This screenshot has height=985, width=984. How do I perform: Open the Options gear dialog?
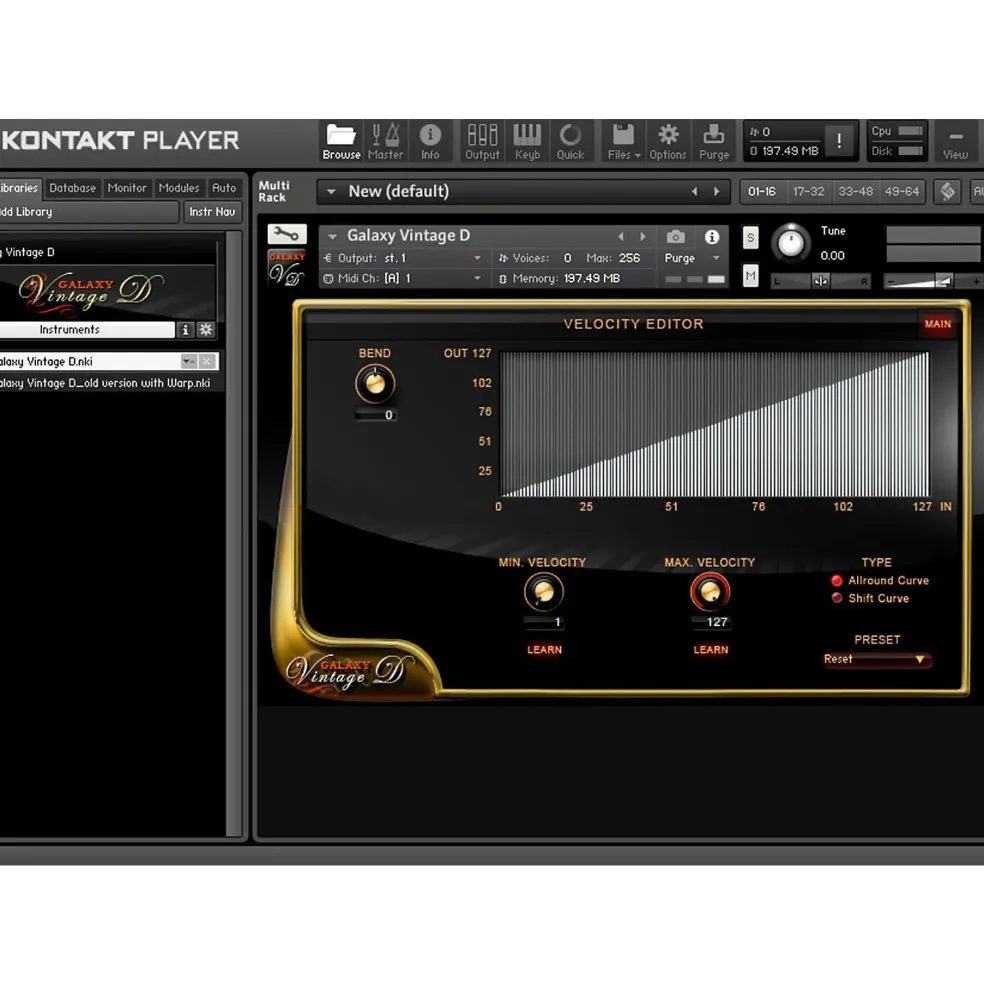tap(667, 142)
